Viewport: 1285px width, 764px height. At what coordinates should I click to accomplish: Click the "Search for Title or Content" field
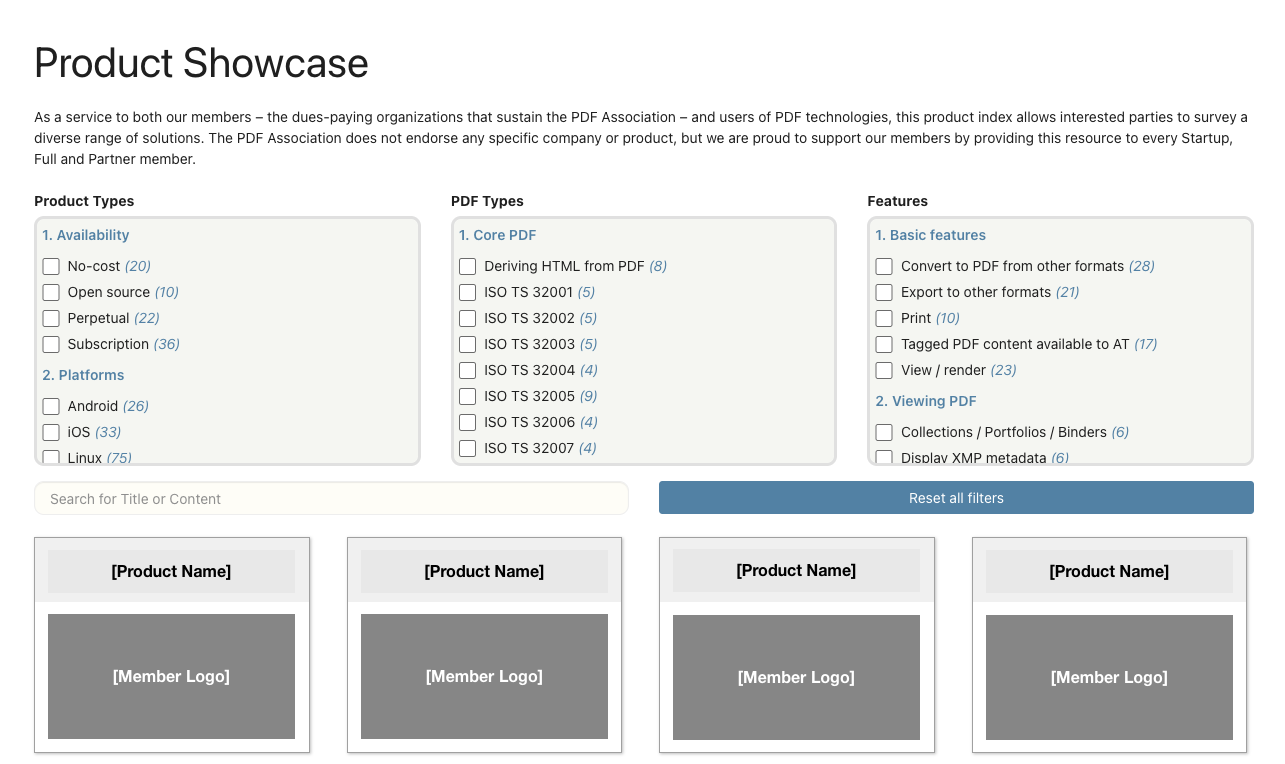(331, 498)
